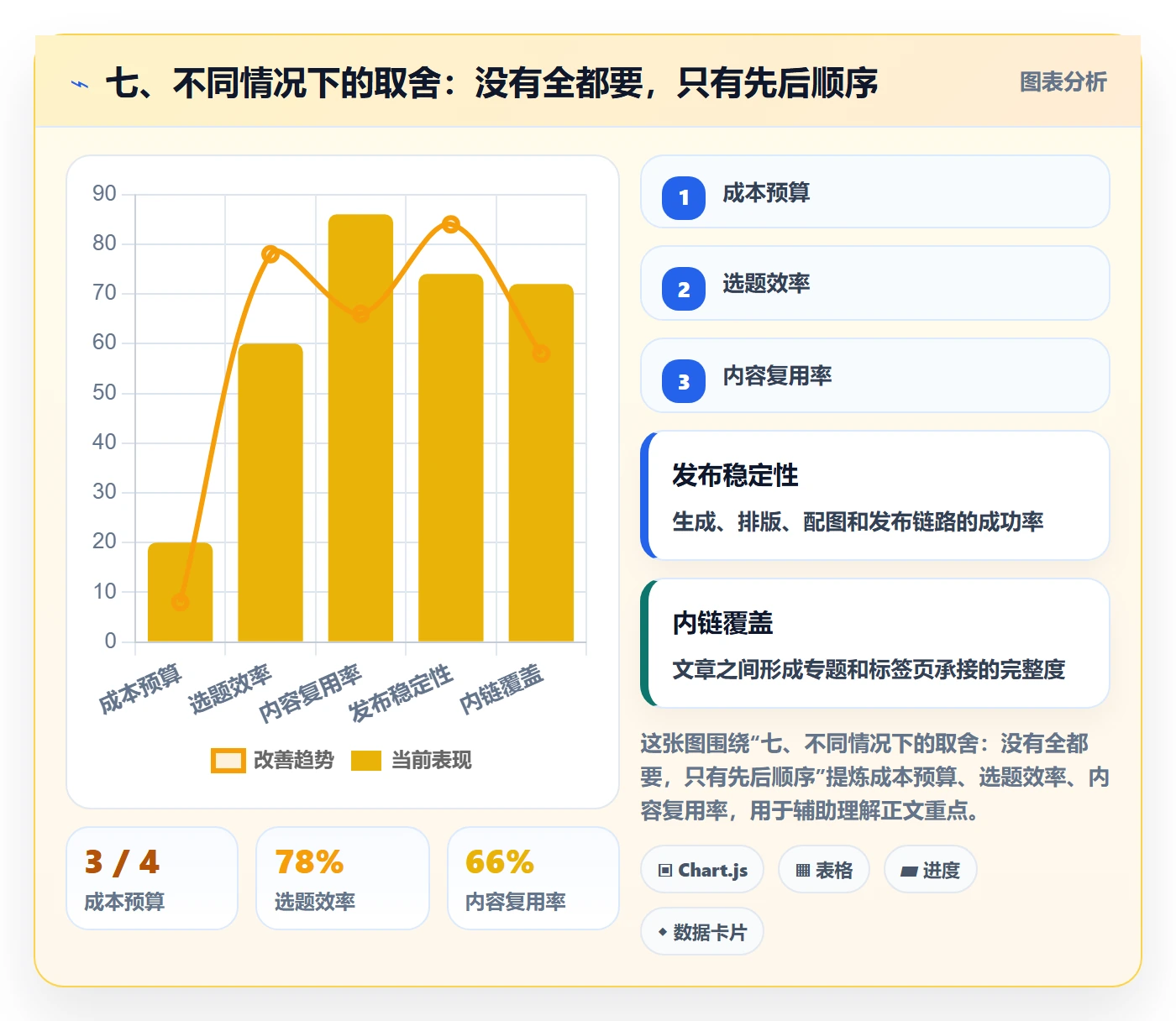Toggle the 改善趋势 legend swatch
The width and height of the screenshot is (1176, 1021).
tap(228, 761)
